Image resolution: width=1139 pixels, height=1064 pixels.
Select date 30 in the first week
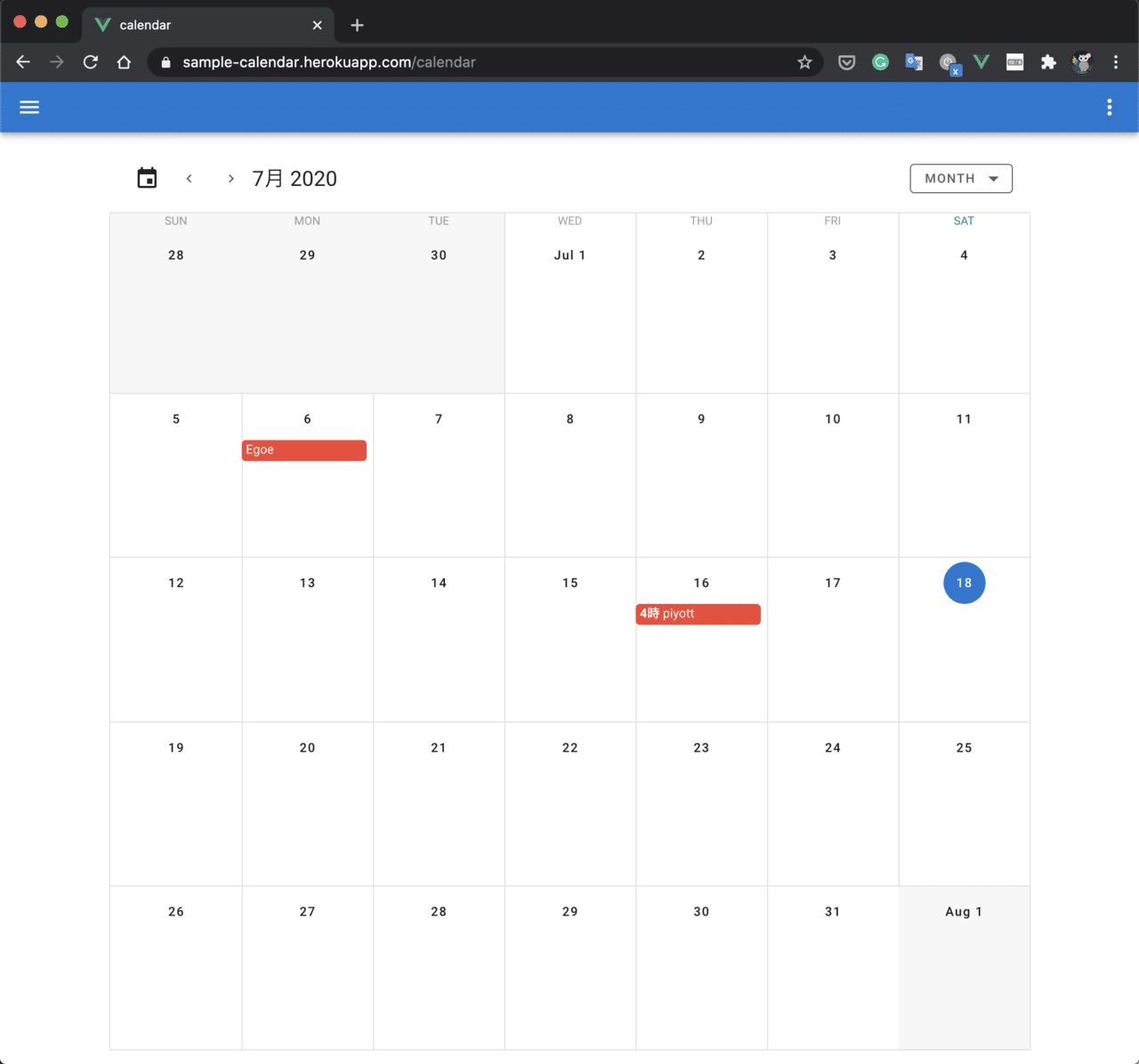[439, 255]
